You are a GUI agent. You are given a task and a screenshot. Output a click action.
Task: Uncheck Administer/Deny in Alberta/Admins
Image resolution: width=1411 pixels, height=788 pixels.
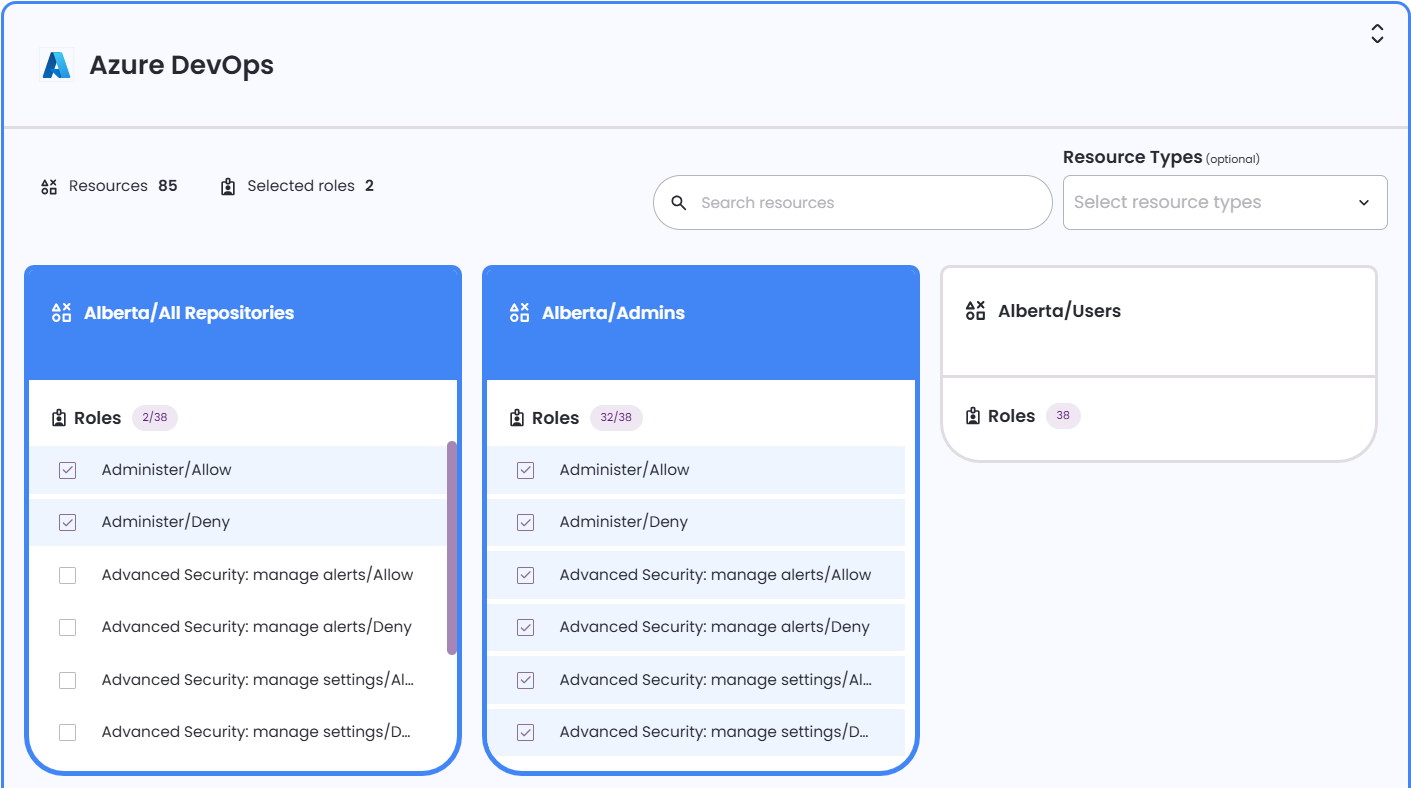525,522
